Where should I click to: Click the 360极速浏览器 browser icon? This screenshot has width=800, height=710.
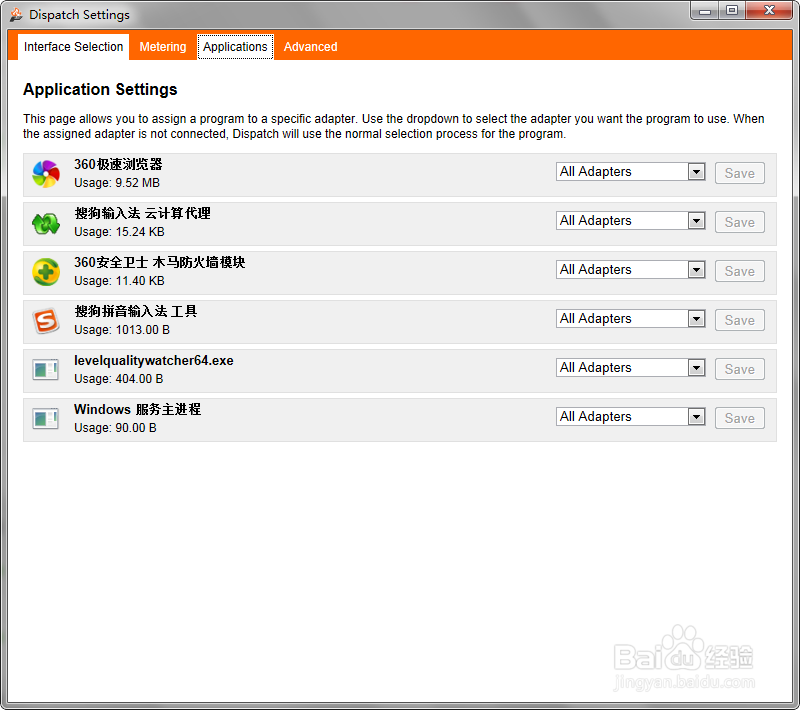(x=46, y=174)
